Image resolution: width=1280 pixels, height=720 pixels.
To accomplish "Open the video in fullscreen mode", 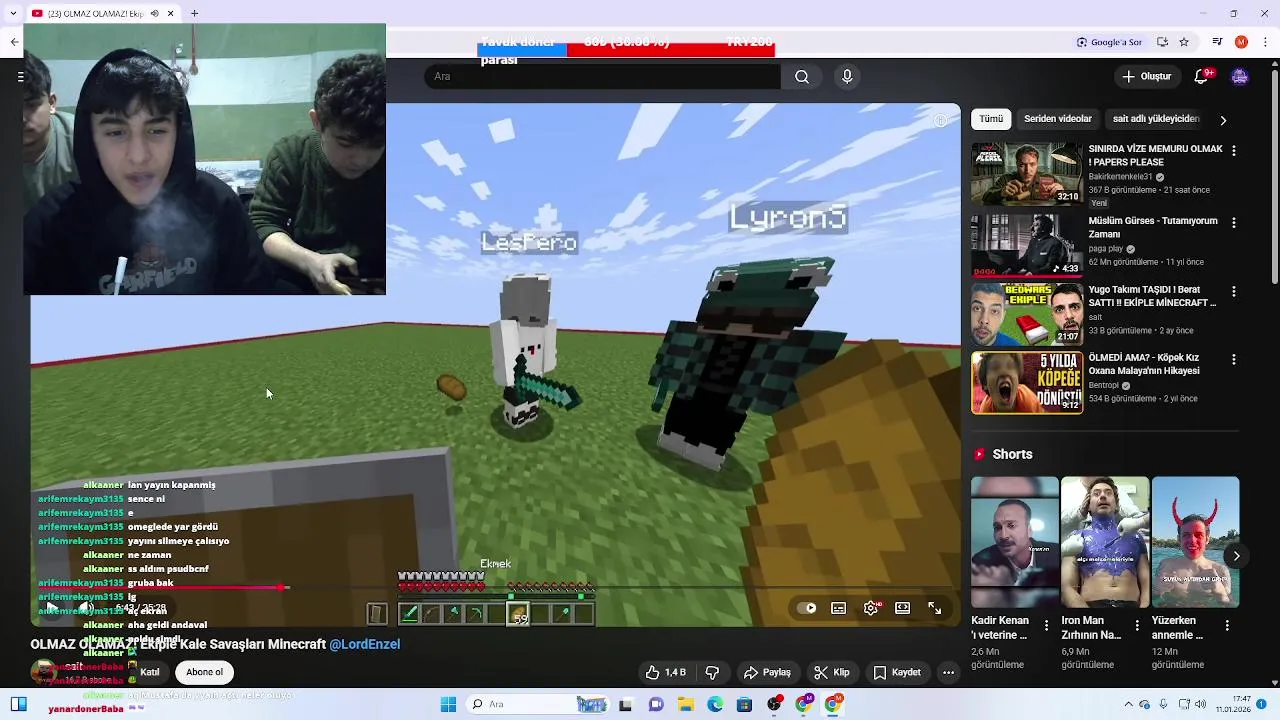I will (935, 608).
